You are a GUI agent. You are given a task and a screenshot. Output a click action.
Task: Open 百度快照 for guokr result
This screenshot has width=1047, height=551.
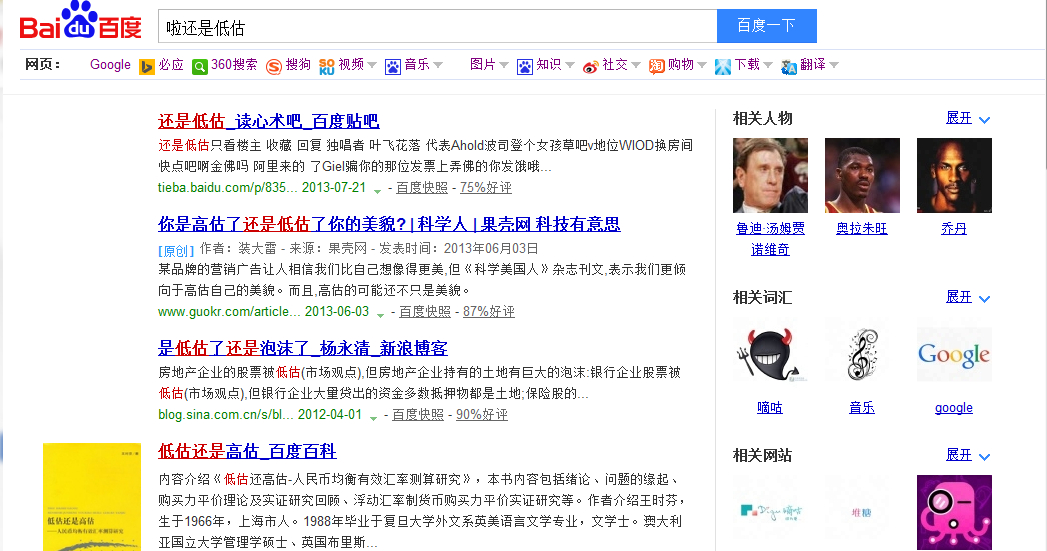(x=425, y=312)
